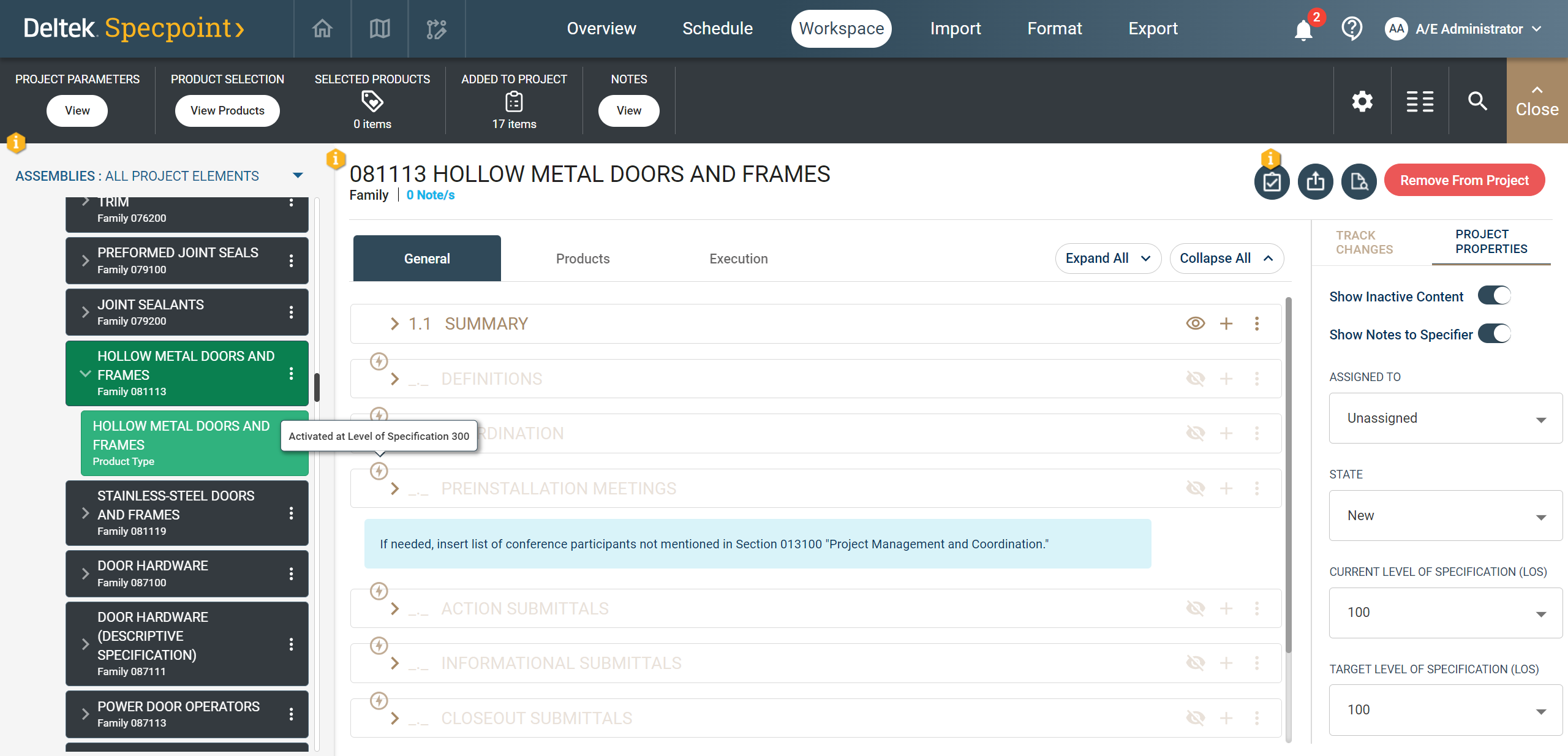Switch to the Products tab

(x=582, y=259)
